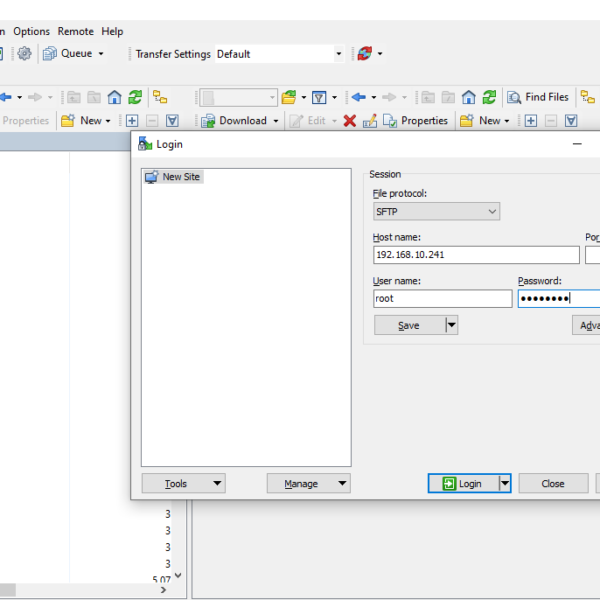
Task: Open the Manage dropdown button
Action: tap(308, 484)
